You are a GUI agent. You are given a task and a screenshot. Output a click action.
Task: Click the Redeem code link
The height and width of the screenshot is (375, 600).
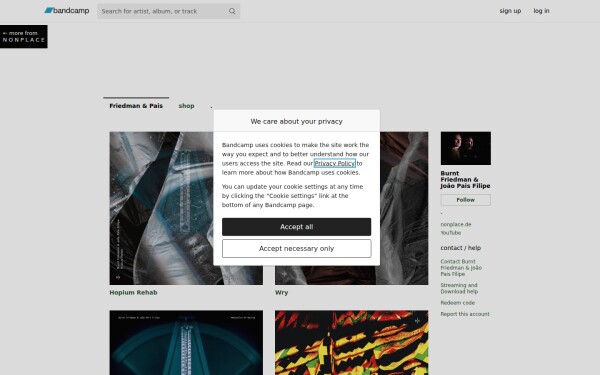coord(457,303)
